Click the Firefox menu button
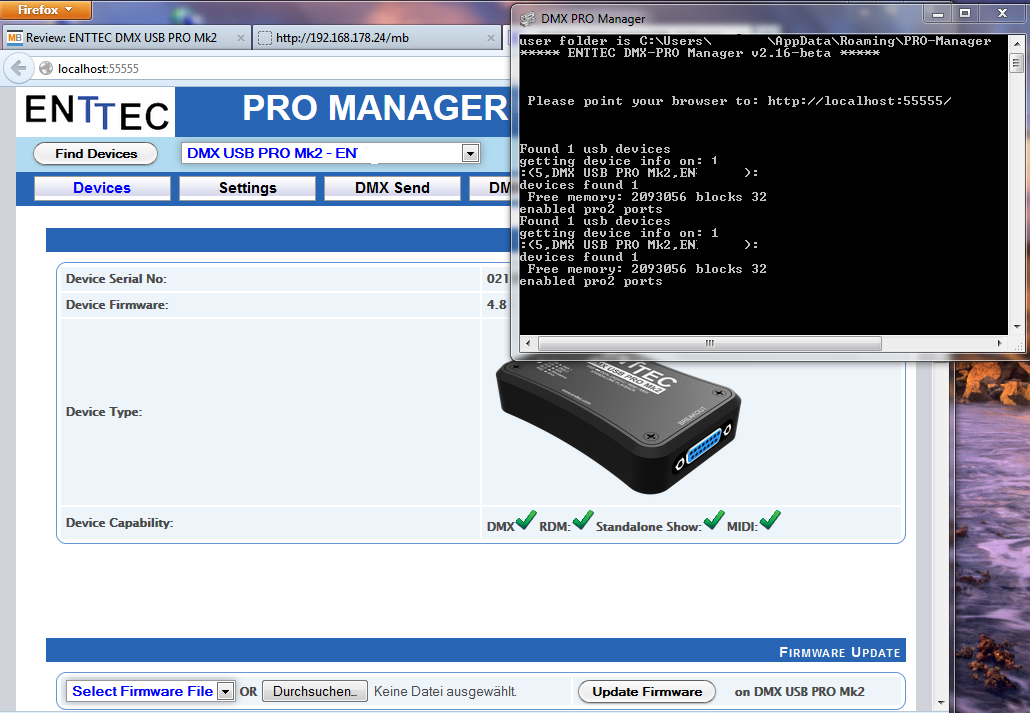Screen dimensions: 1030x713 tap(45, 10)
